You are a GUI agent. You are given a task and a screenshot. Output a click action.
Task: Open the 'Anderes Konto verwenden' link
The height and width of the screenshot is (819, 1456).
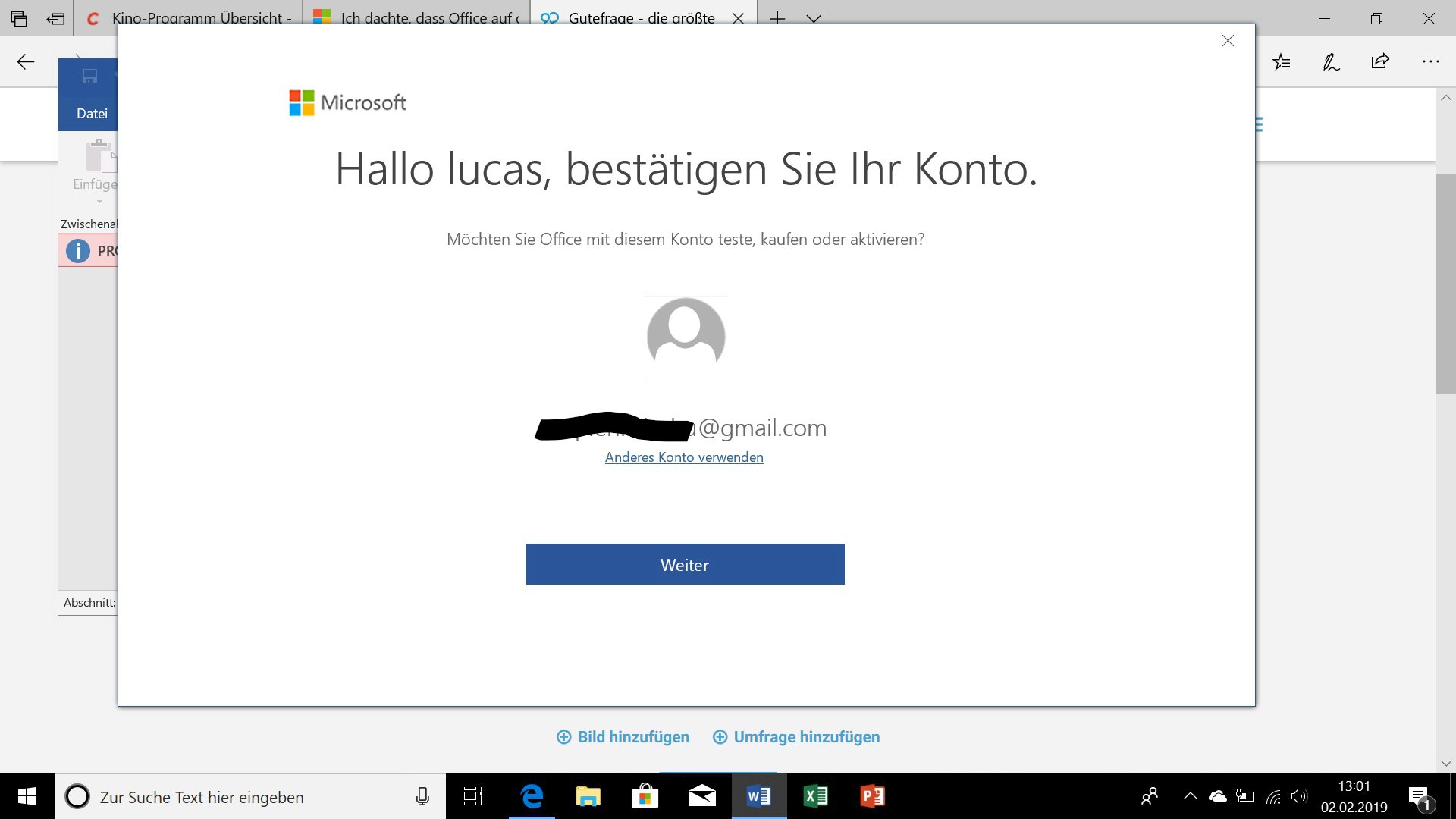click(684, 457)
